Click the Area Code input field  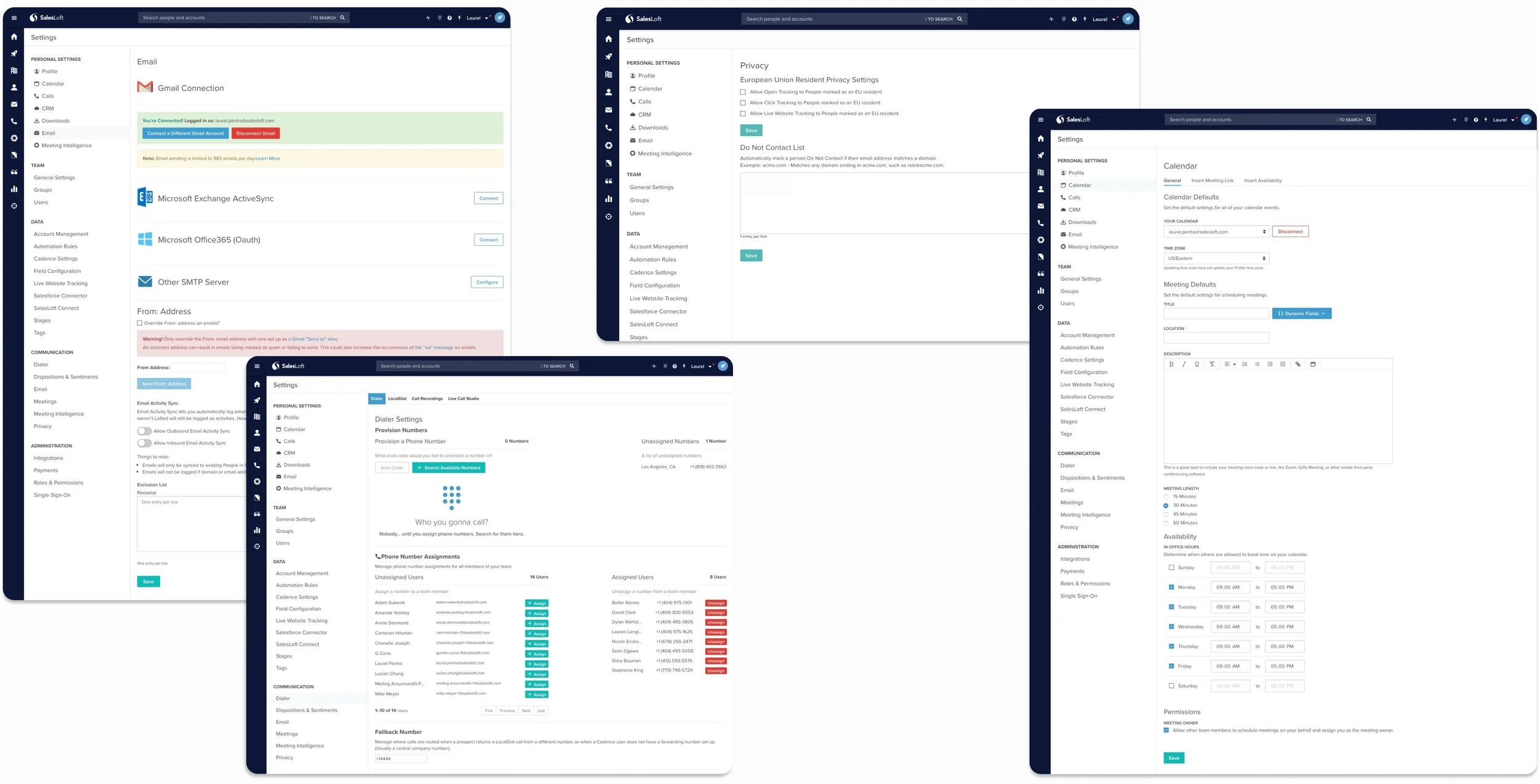[x=392, y=468]
